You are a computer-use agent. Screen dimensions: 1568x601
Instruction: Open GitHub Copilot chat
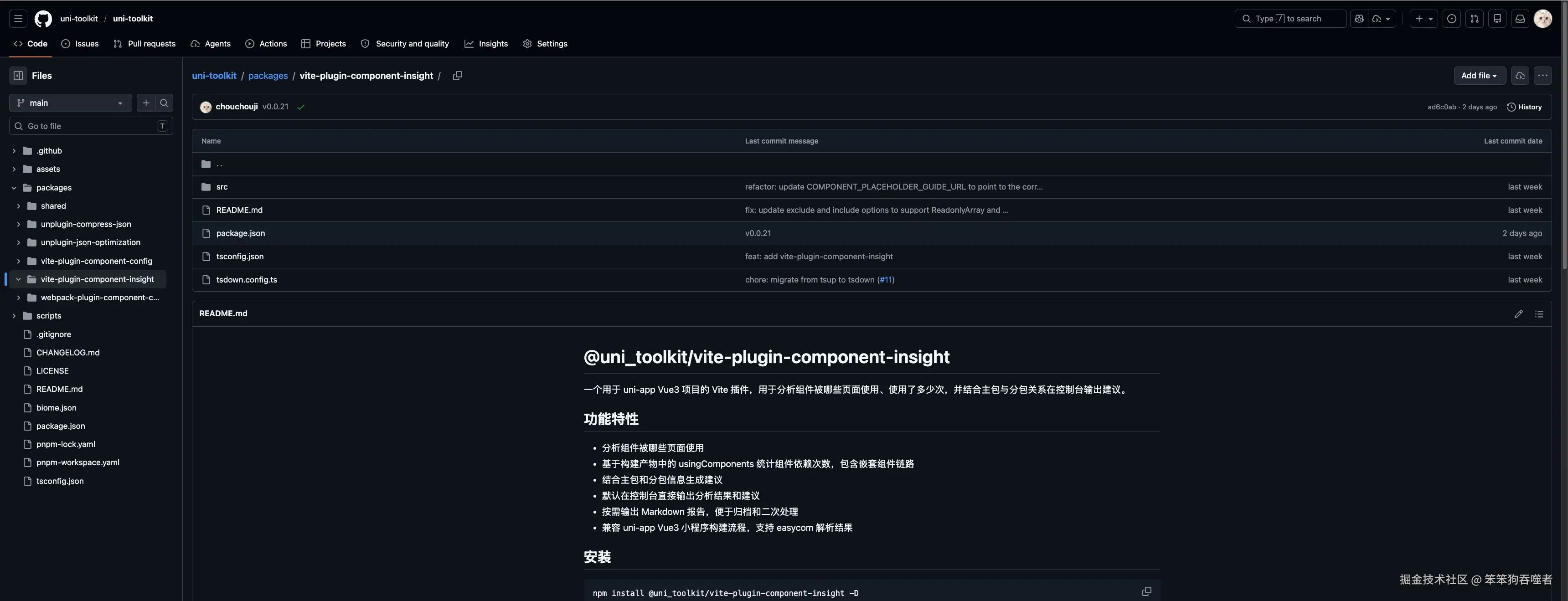tap(1359, 18)
